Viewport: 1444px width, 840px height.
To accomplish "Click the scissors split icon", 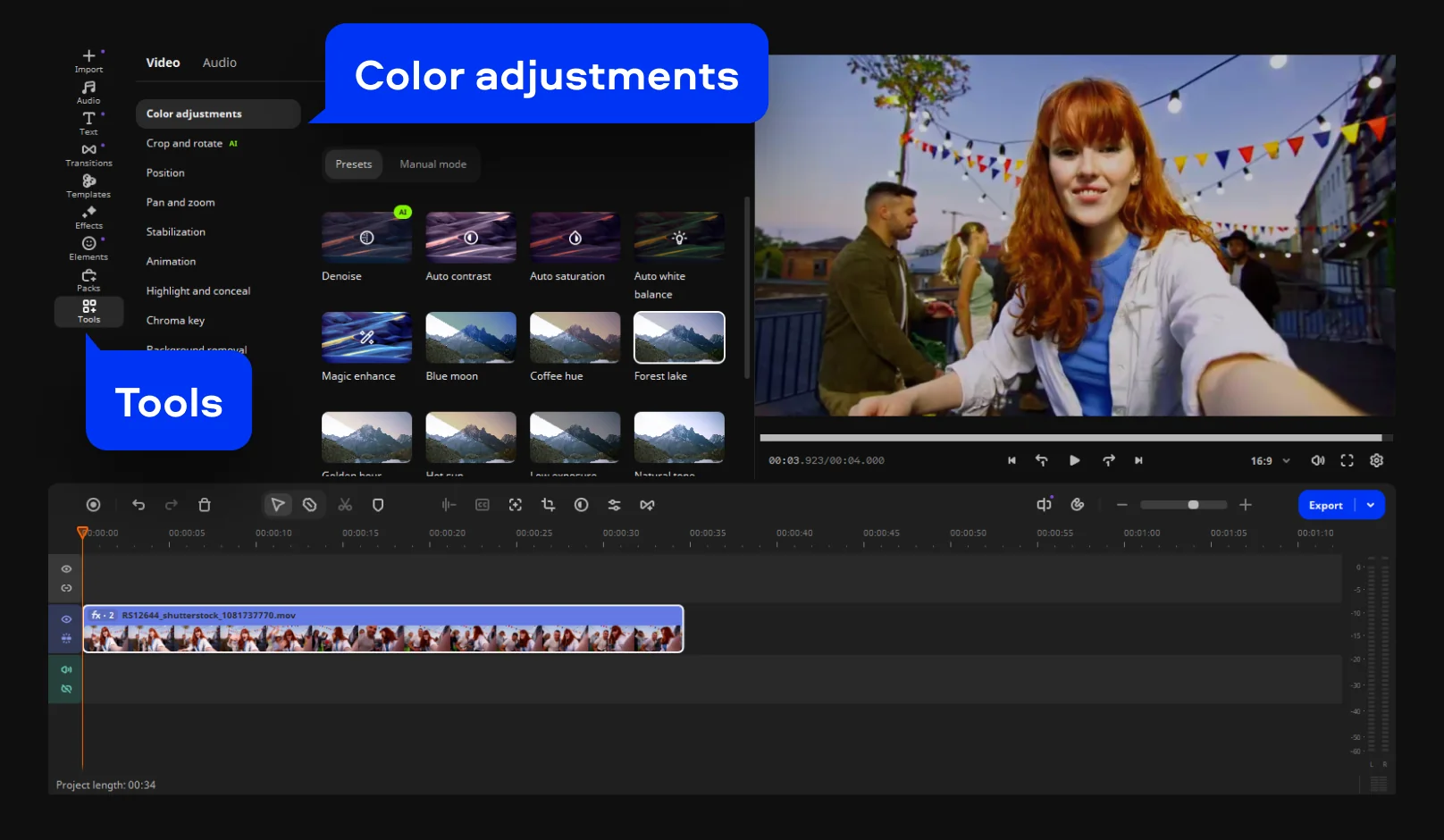I will tap(345, 505).
